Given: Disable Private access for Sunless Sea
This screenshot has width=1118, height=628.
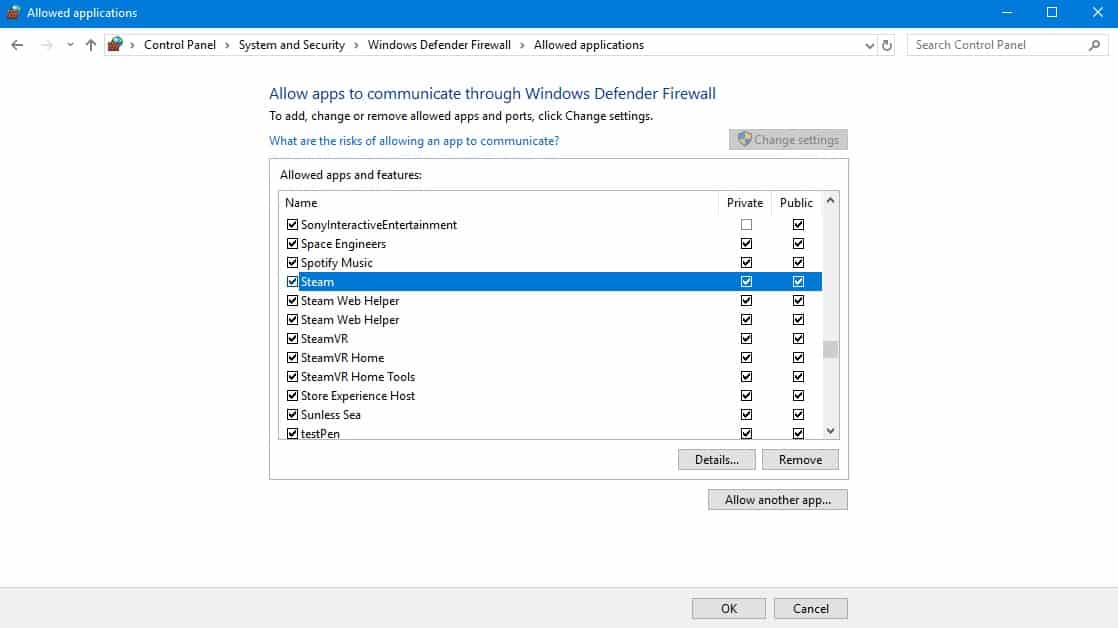Looking at the screenshot, I should pos(747,415).
